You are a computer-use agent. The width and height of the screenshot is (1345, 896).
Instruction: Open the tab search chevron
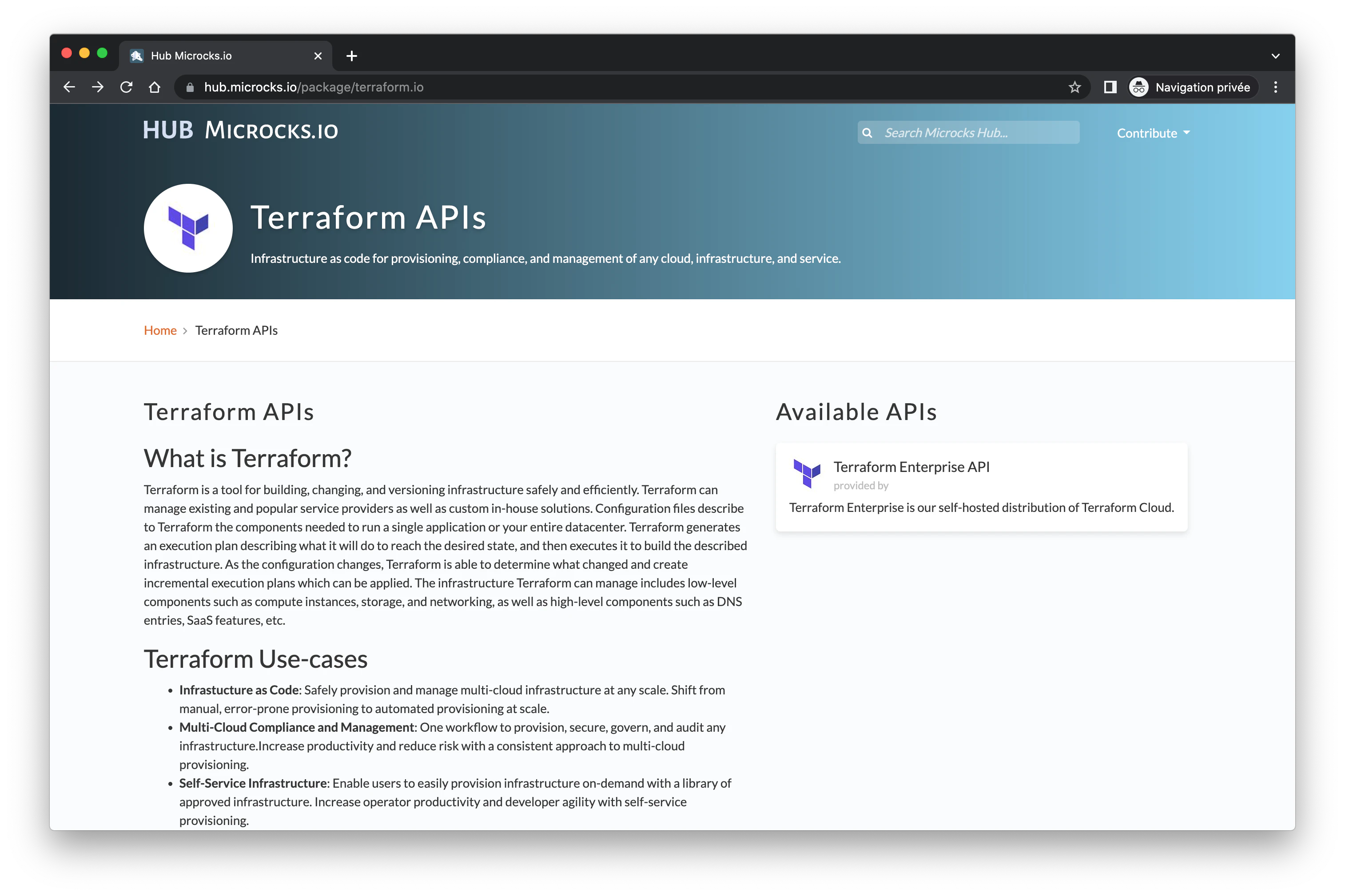point(1275,56)
